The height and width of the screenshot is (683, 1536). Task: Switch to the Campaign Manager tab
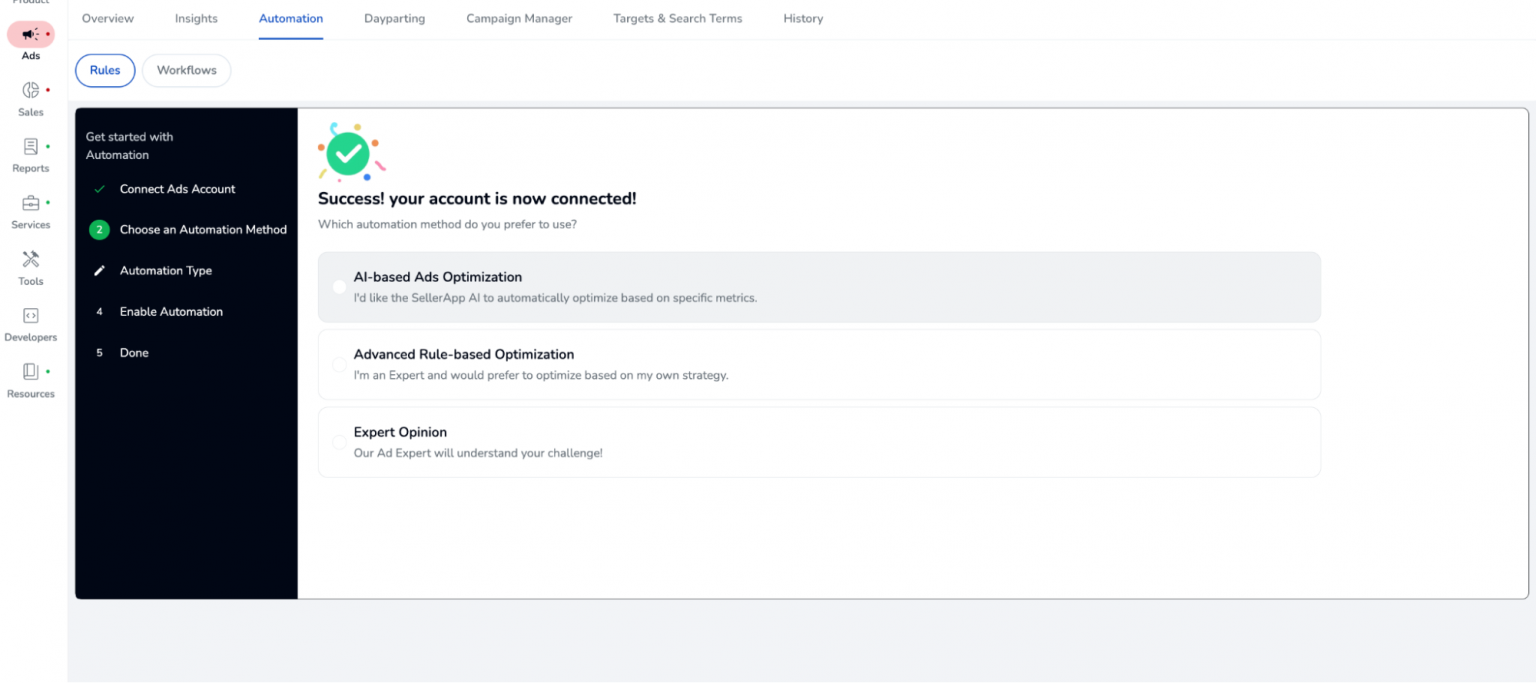click(x=519, y=18)
